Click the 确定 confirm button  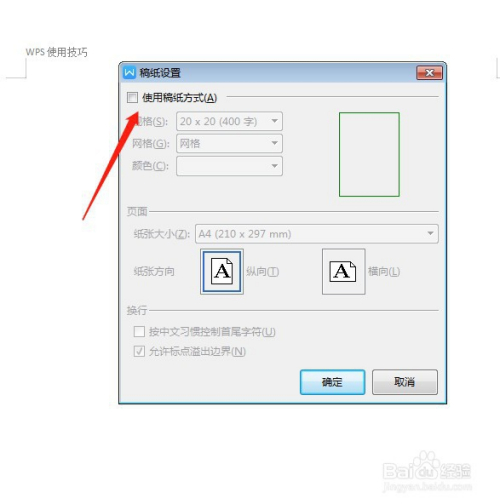pos(332,382)
